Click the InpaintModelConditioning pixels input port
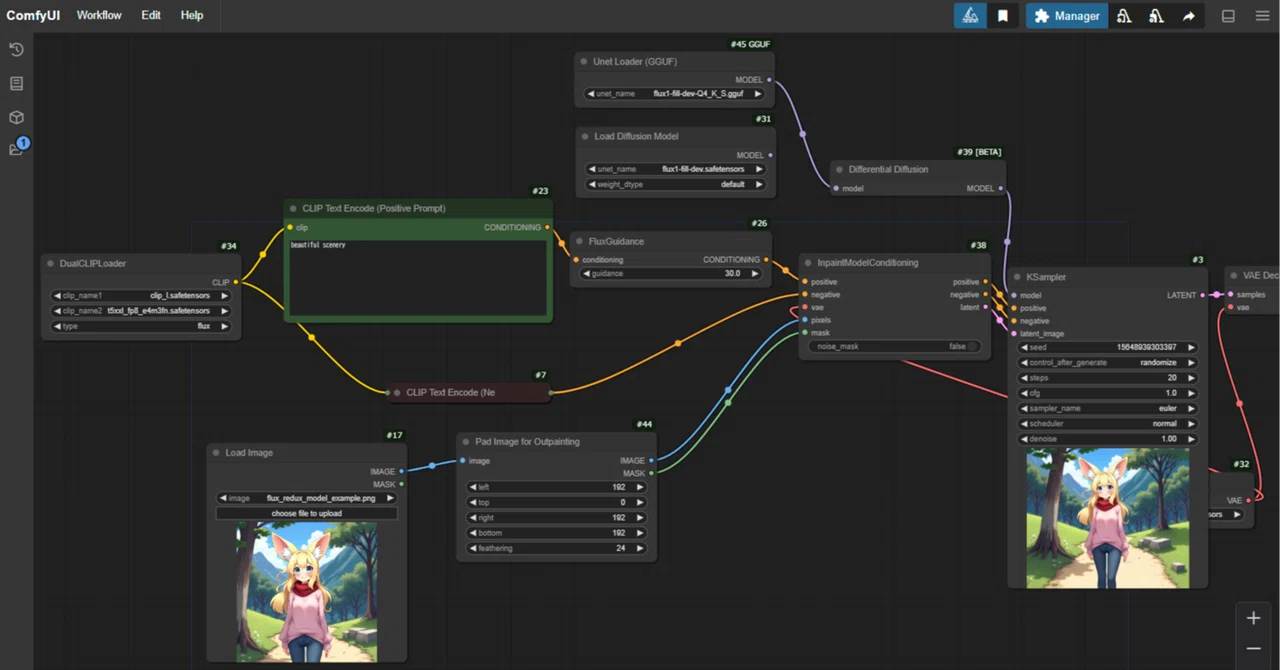 pyautogui.click(x=805, y=320)
